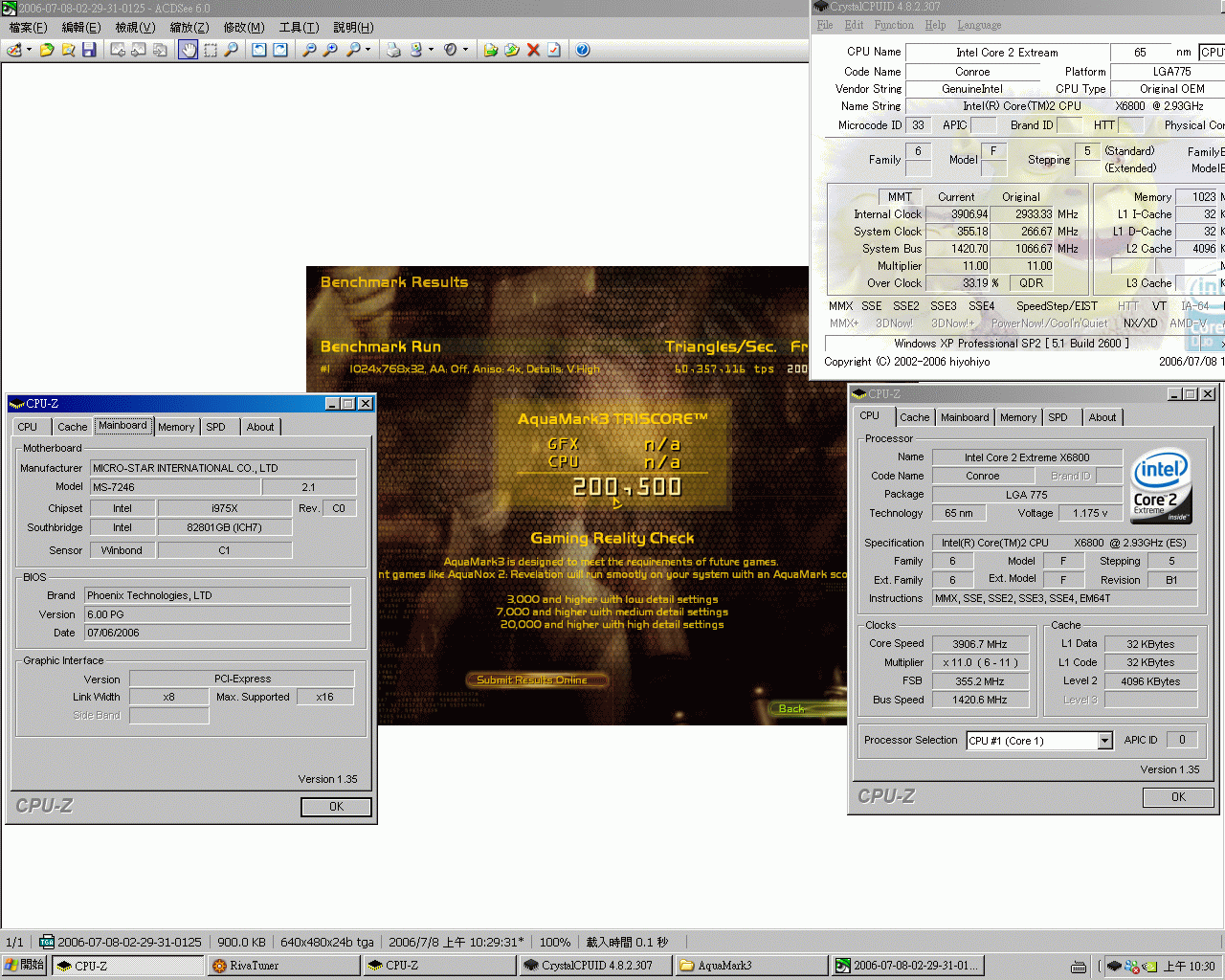Click the Move To folder icon

512,50
